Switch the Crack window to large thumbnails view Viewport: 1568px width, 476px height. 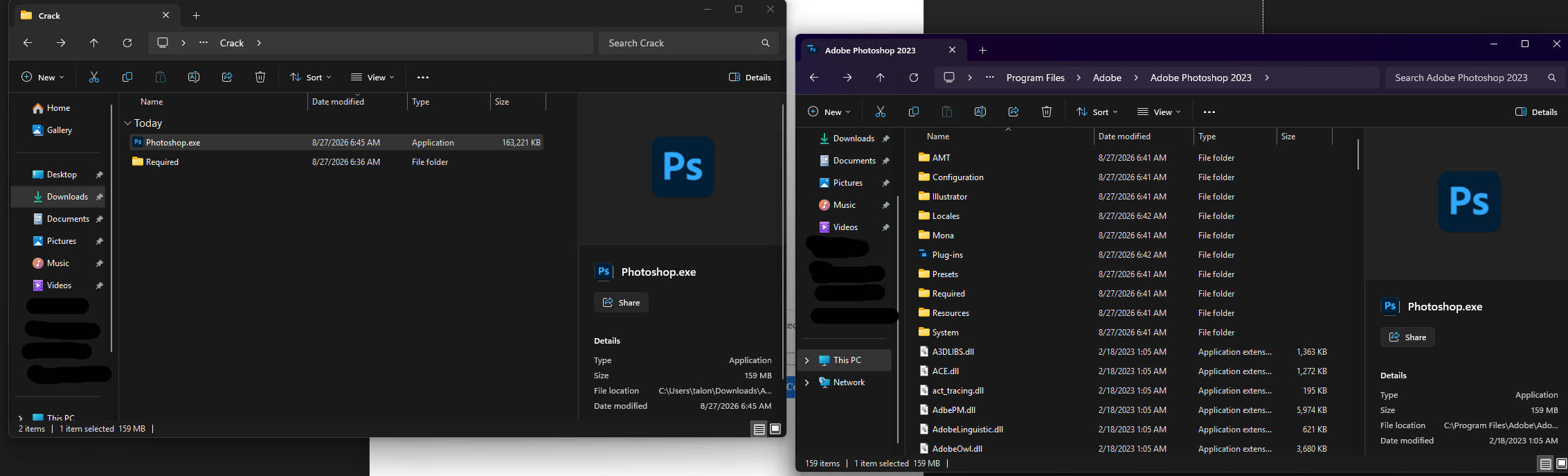click(775, 430)
